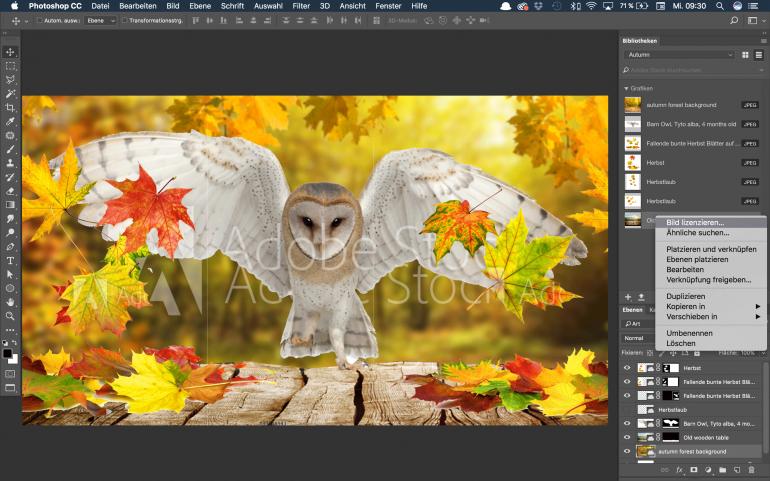Expand the Verschieben in submenu
770x481 pixels.
click(711, 316)
